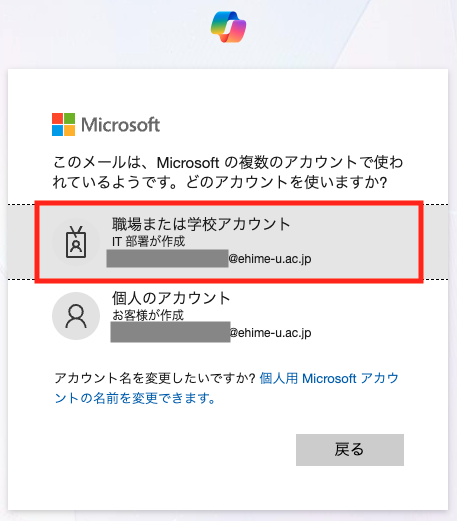
Task: Click the Microsoft wordmark text
Action: point(121,125)
